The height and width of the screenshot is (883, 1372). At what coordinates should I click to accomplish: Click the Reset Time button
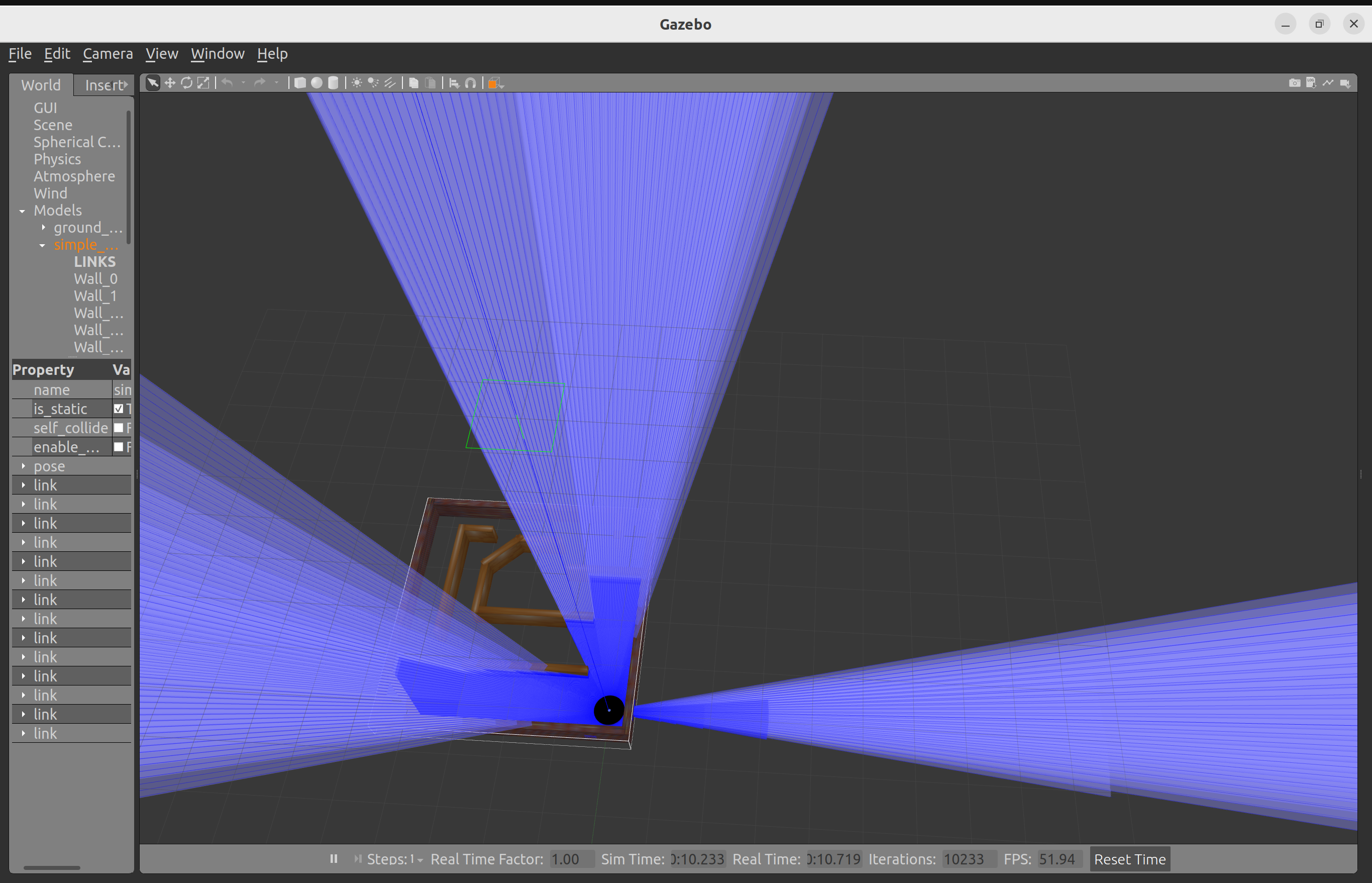[x=1129, y=859]
